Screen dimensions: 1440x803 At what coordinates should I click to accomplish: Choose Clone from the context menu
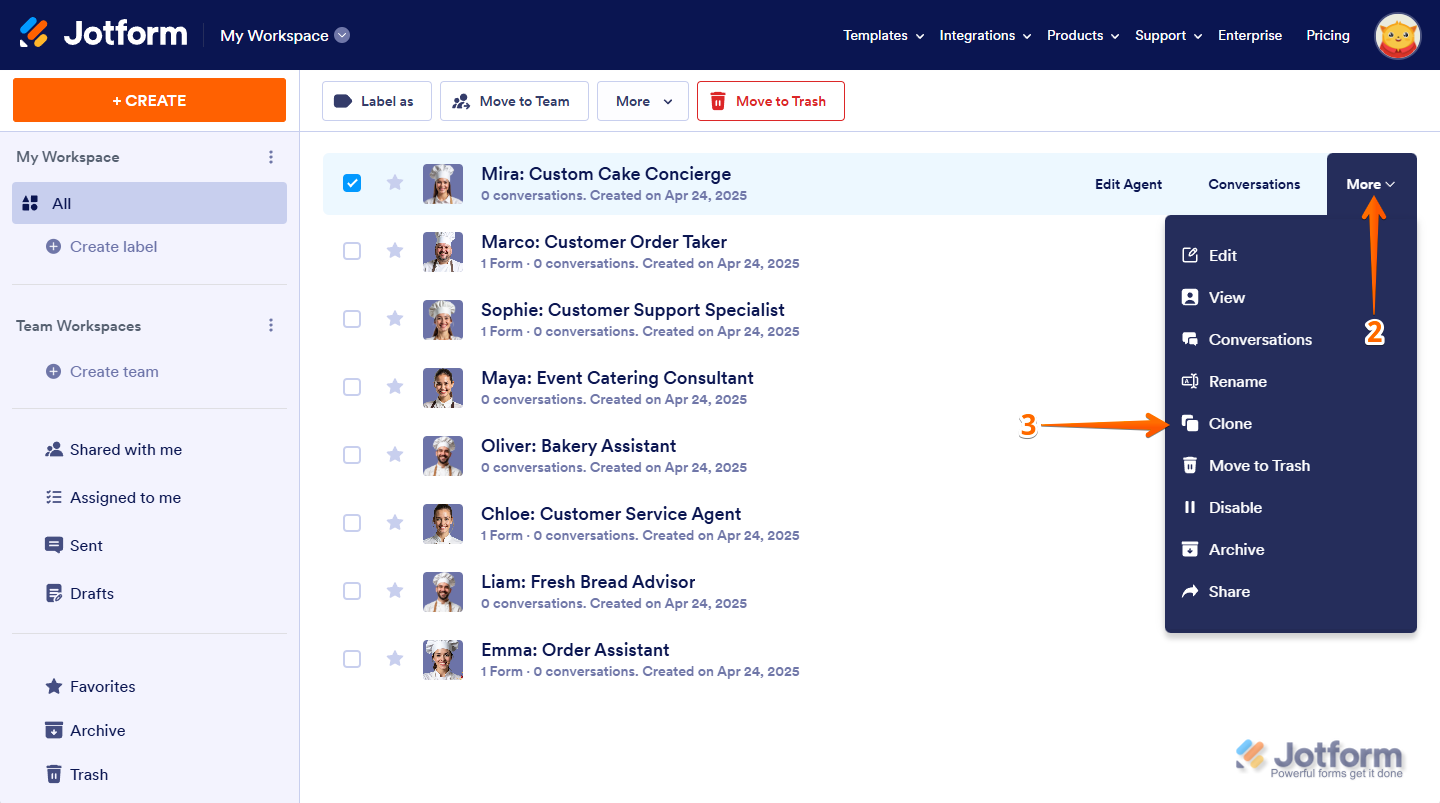click(x=1229, y=424)
